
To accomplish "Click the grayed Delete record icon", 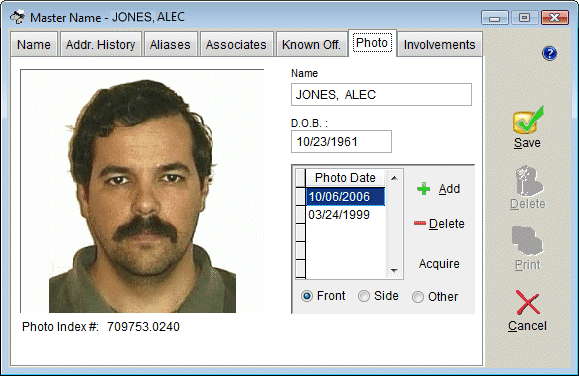I will pos(528,181).
